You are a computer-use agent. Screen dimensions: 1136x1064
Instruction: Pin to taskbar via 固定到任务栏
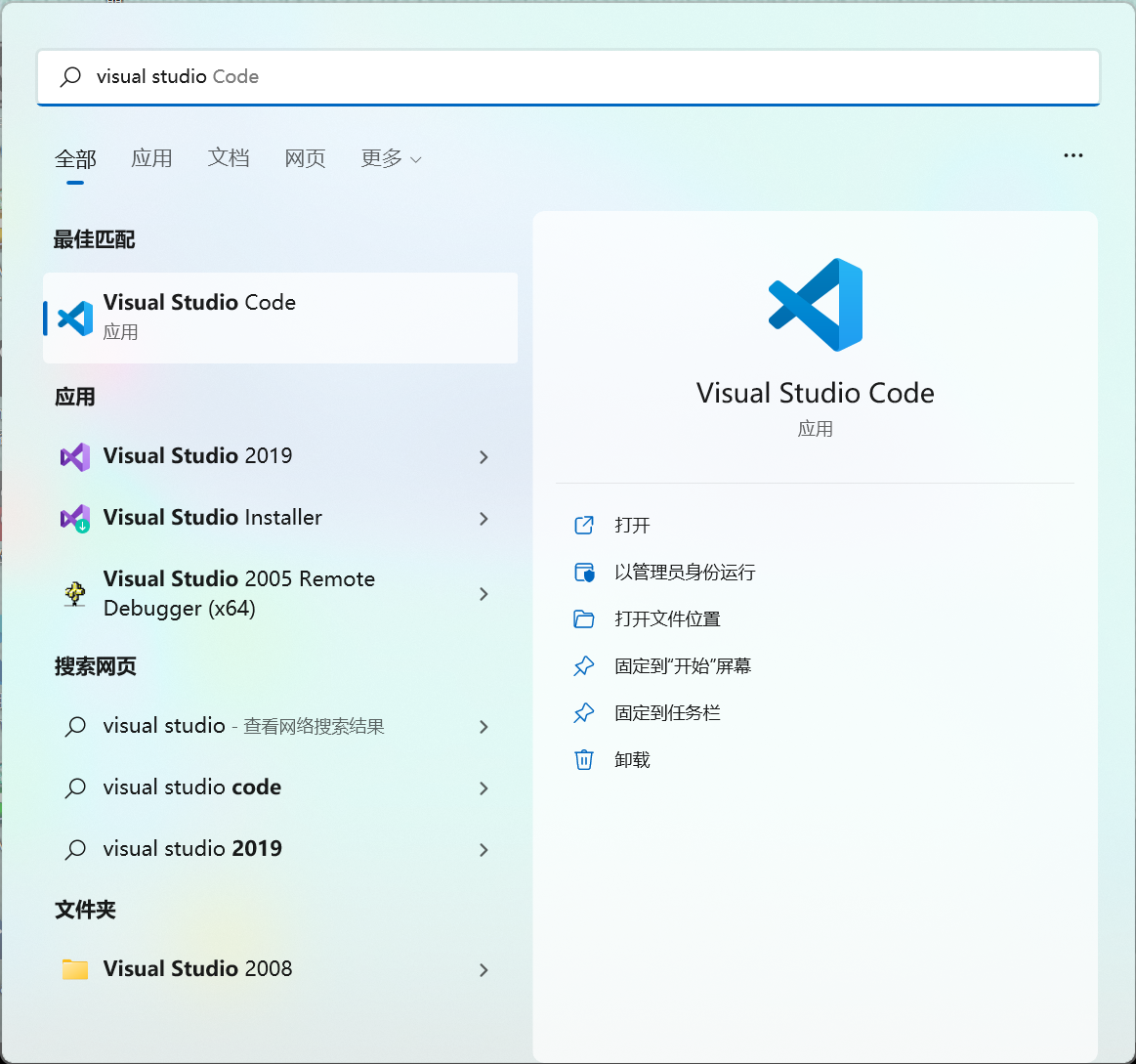point(667,712)
